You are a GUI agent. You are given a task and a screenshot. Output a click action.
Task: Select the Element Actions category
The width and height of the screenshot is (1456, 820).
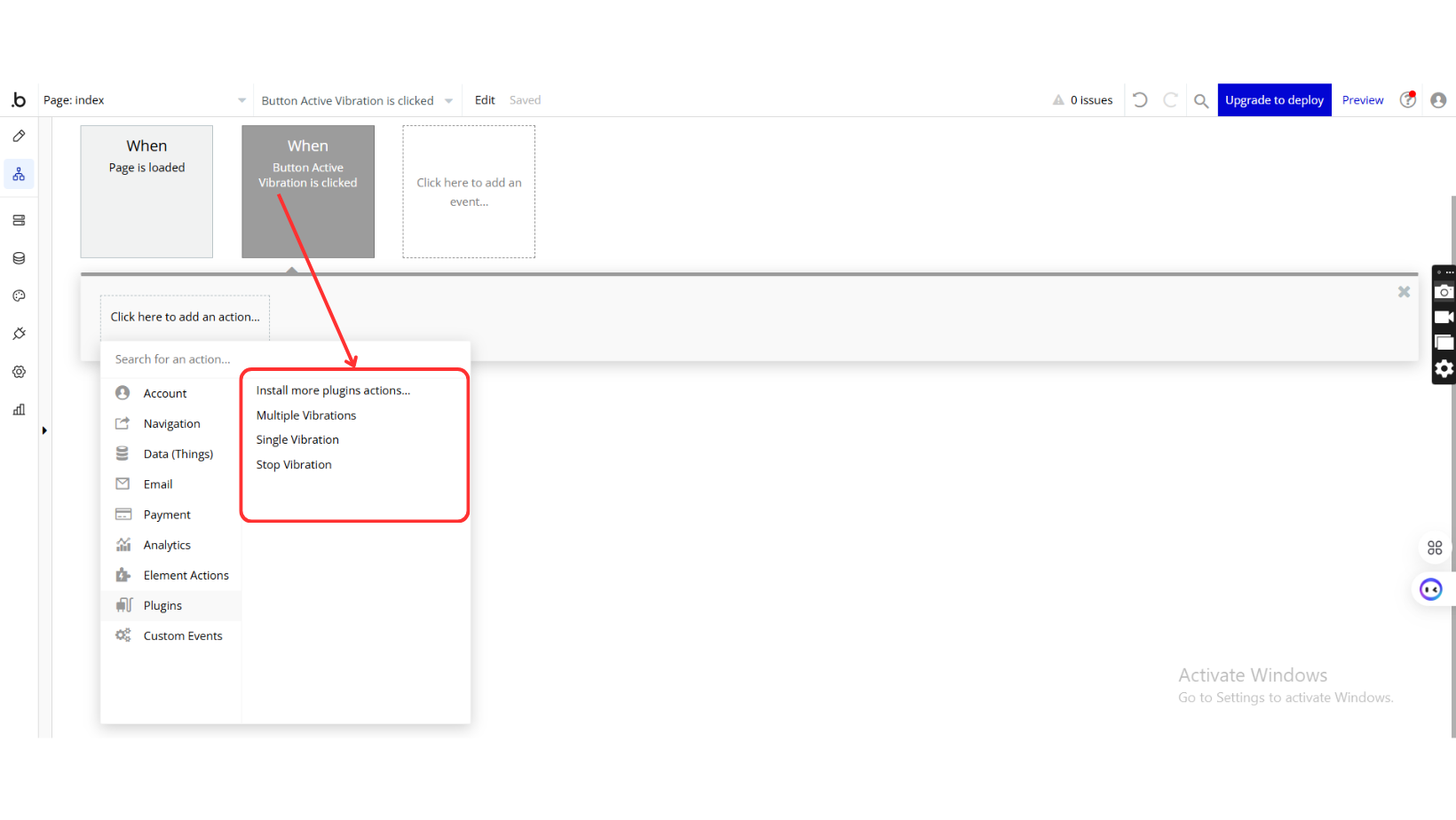coord(170,575)
